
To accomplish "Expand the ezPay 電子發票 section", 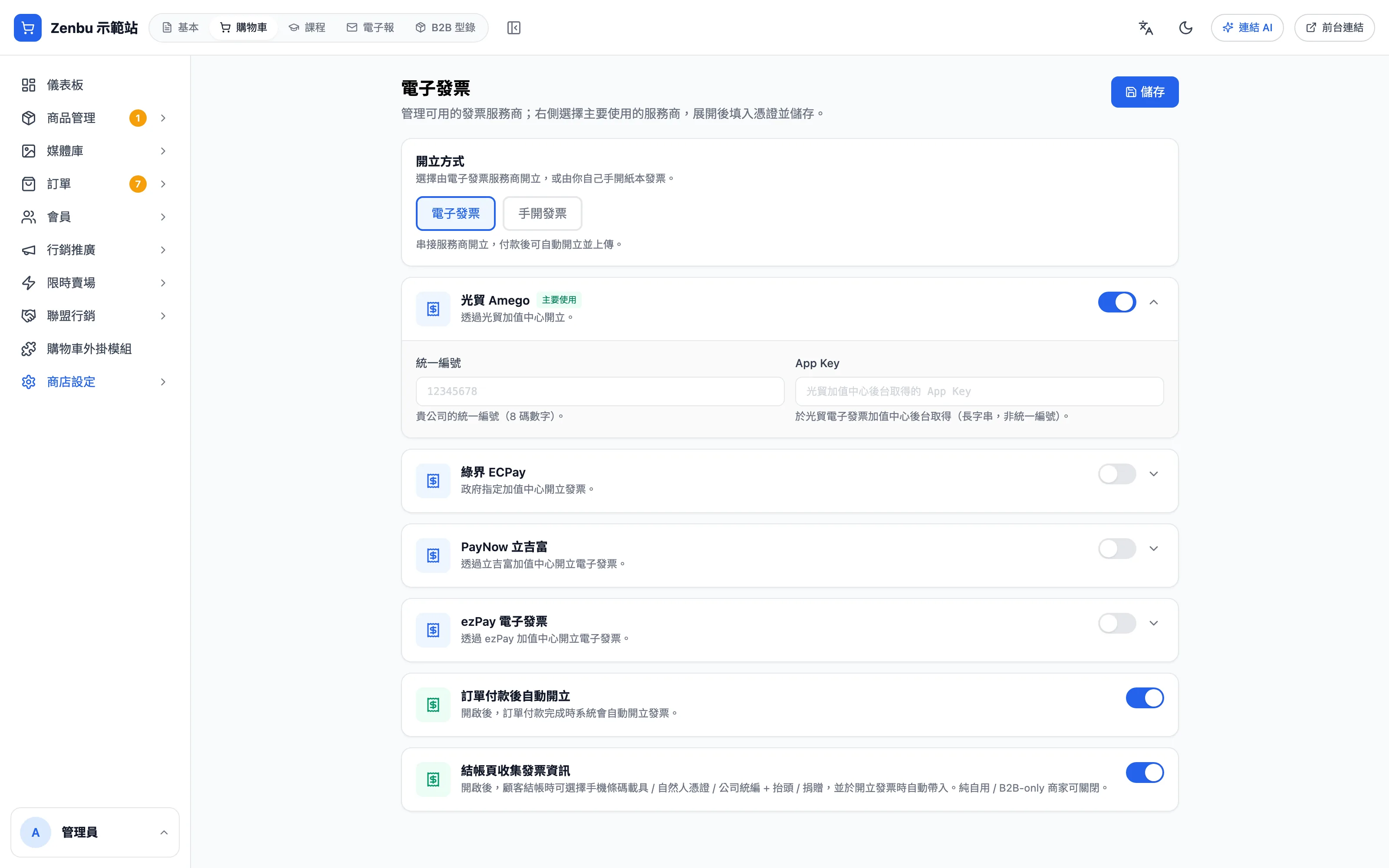I will coord(1153,623).
